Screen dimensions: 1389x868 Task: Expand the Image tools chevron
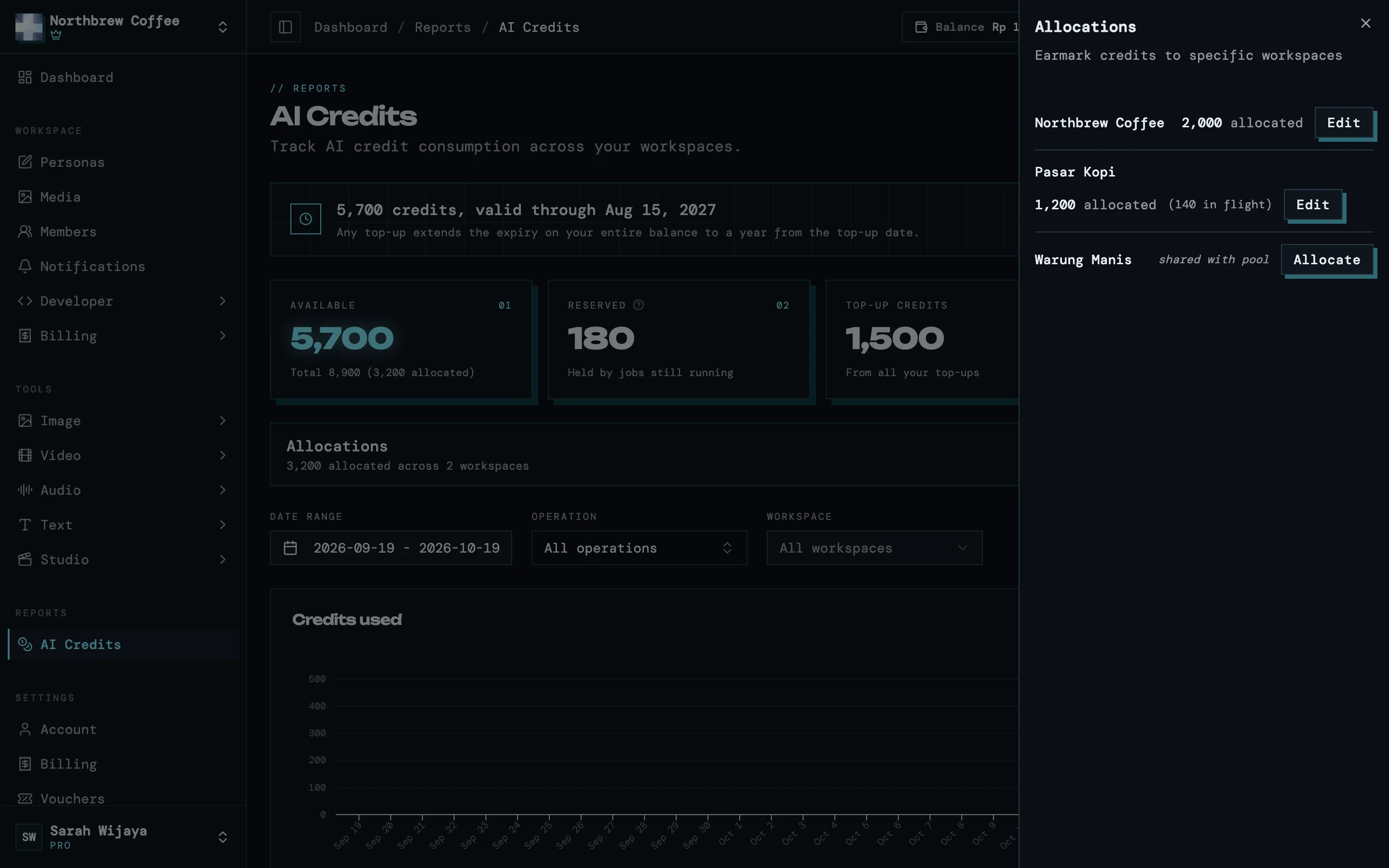click(223, 421)
